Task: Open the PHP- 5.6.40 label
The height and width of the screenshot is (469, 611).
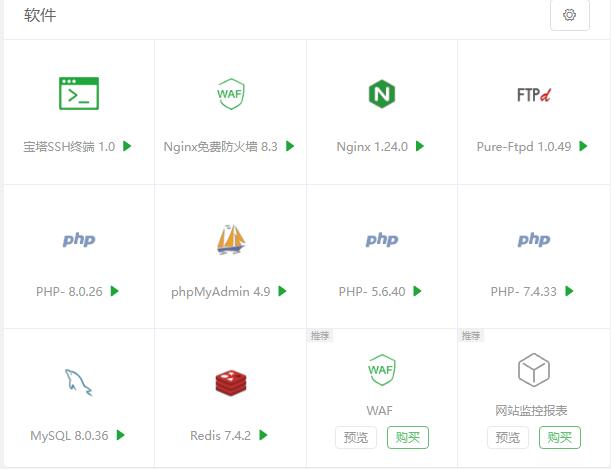Action: (372, 291)
